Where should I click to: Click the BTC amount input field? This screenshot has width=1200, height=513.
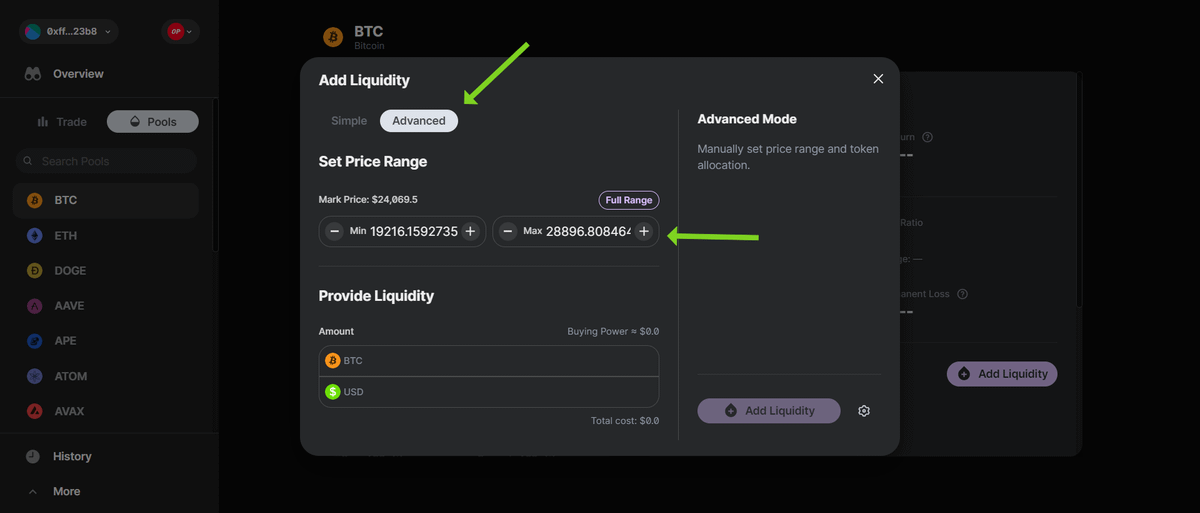click(x=500, y=361)
